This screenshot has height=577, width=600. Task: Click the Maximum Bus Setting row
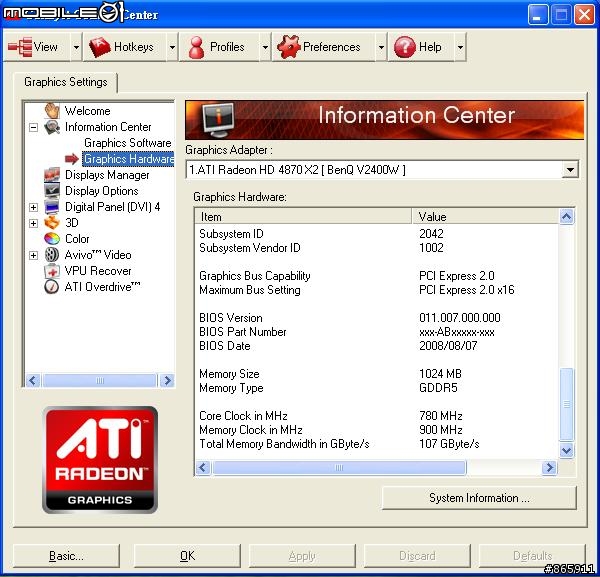[x=377, y=290]
